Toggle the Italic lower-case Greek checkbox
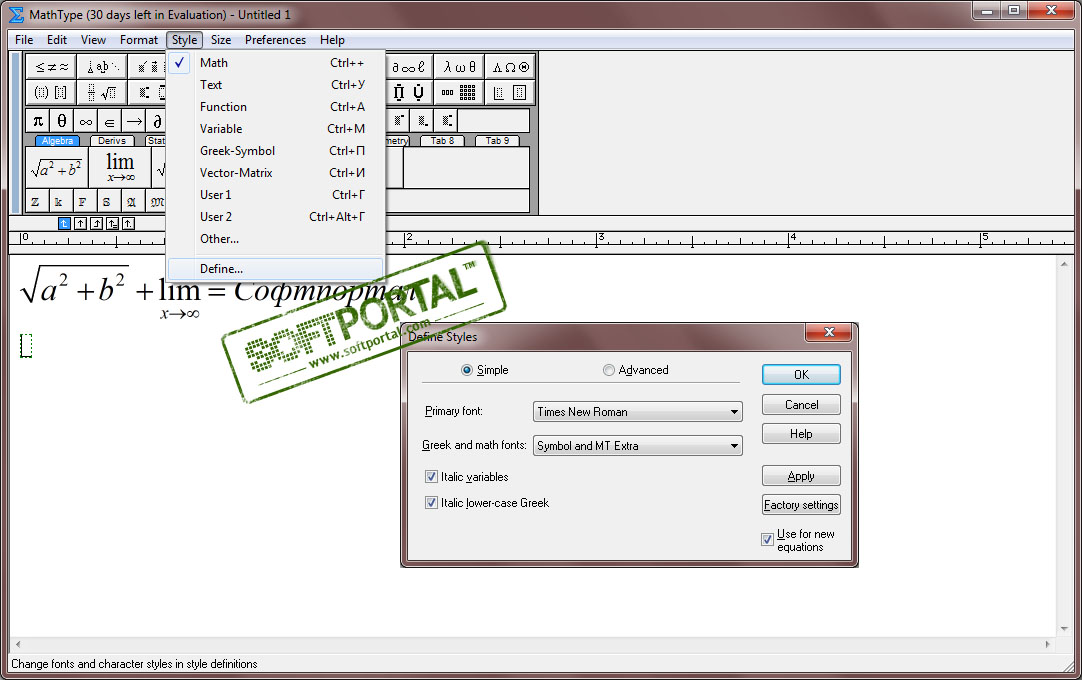The image size is (1082, 680). pyautogui.click(x=431, y=503)
